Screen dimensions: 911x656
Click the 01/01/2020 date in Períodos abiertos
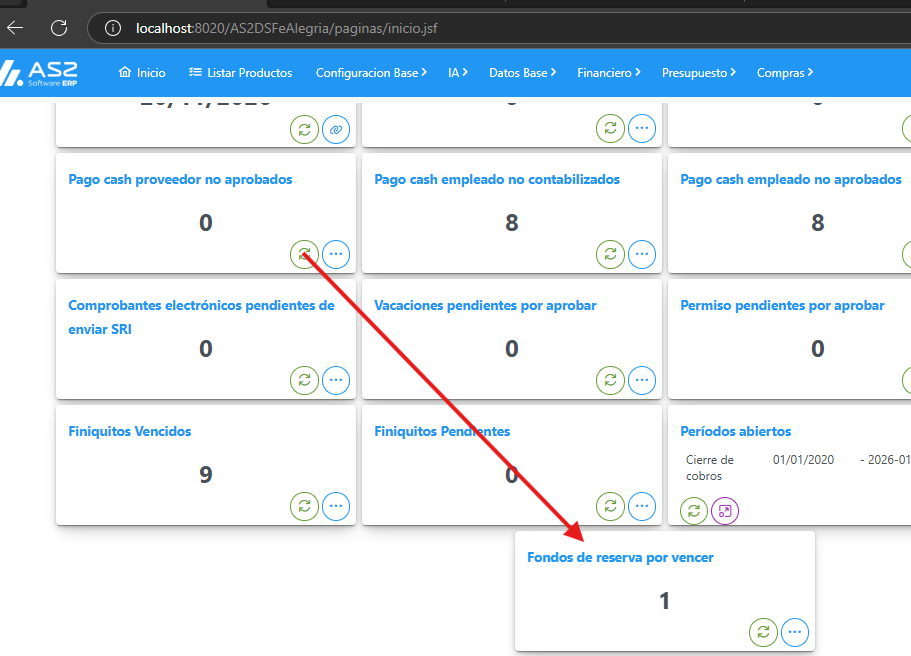803,460
